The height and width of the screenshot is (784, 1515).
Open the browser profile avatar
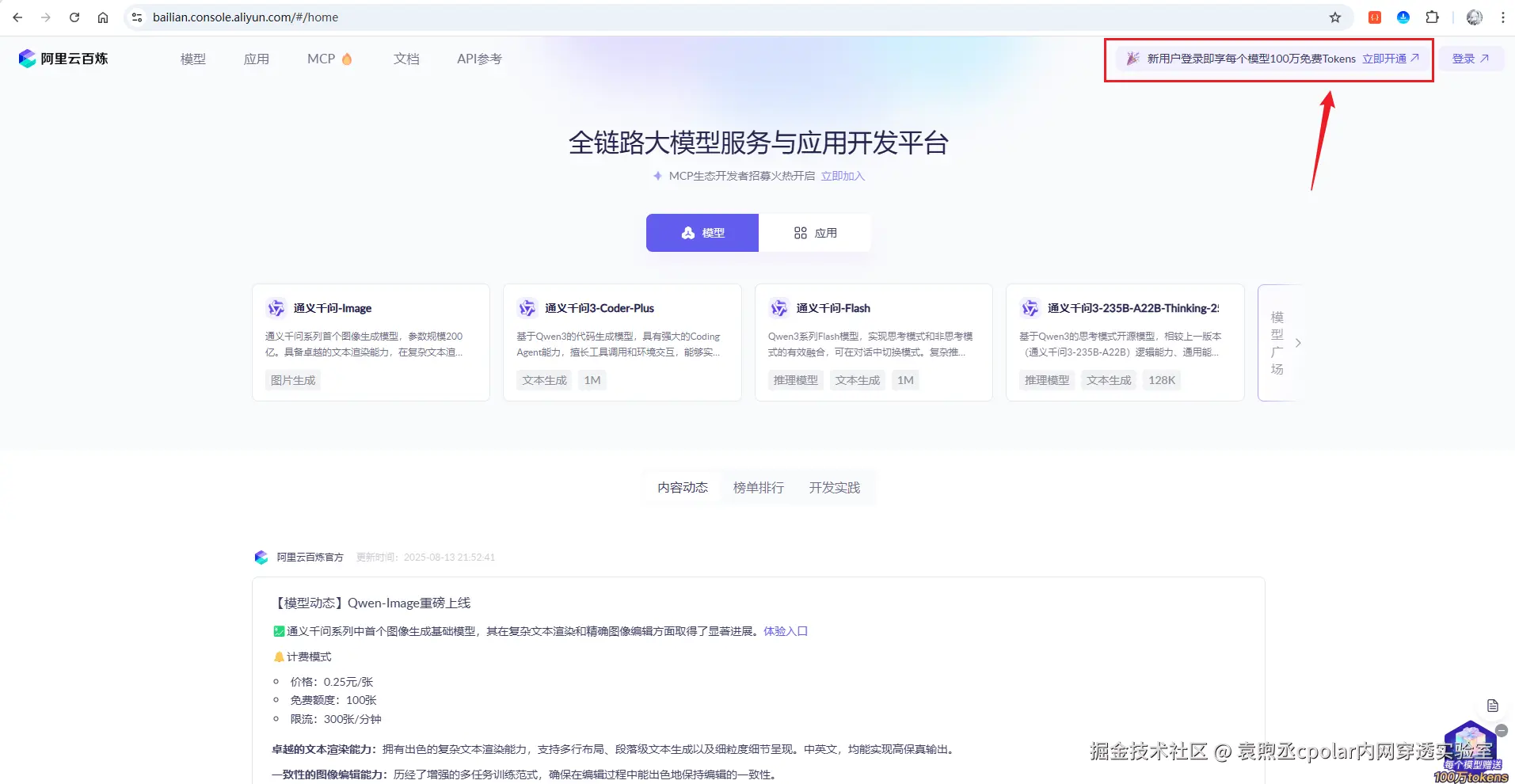pos(1474,17)
